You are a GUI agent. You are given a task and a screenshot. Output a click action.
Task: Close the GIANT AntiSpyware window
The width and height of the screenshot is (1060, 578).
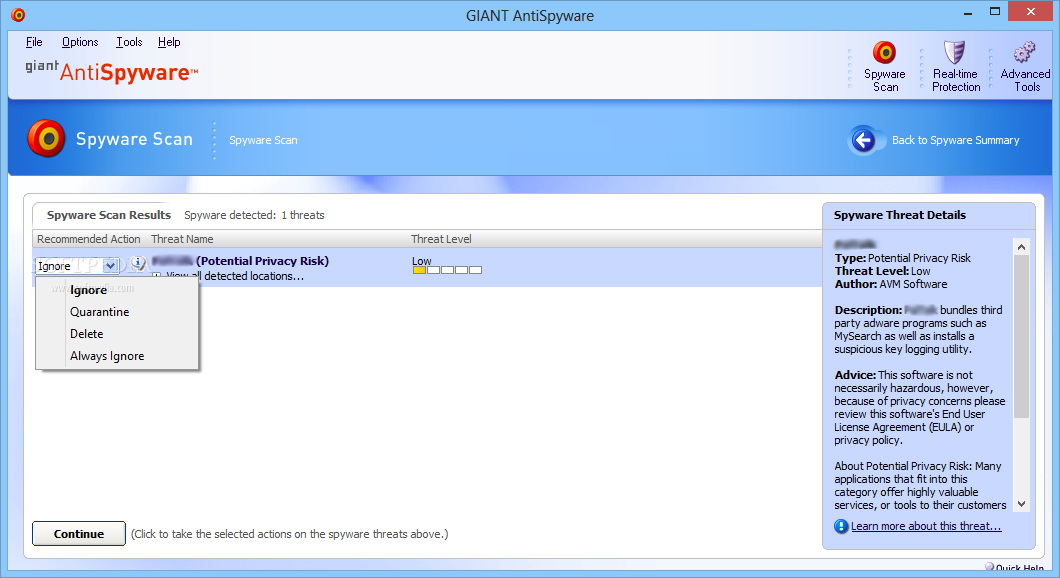tap(1030, 11)
